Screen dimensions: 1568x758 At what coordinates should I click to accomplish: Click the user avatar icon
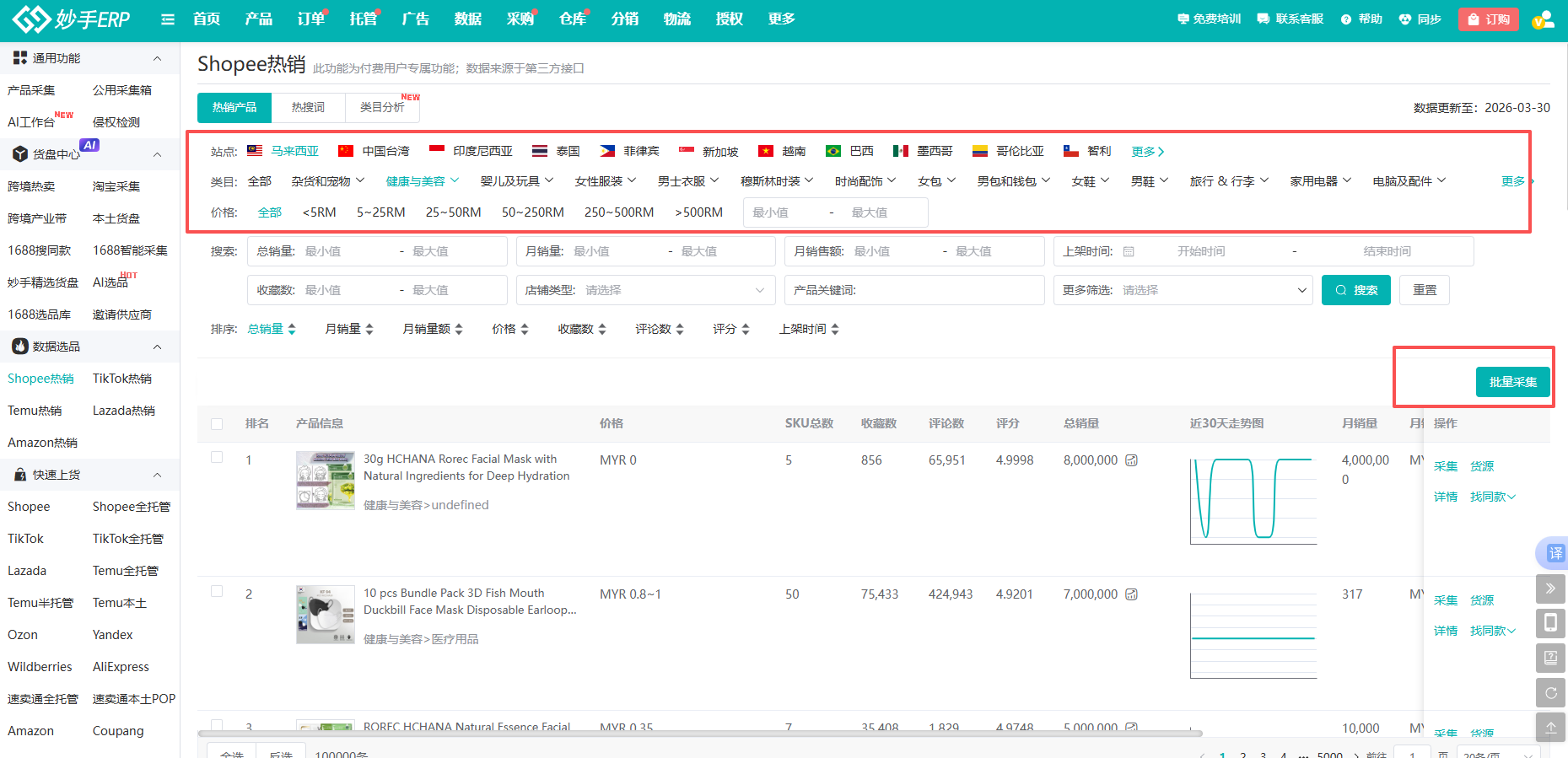pos(1543,19)
